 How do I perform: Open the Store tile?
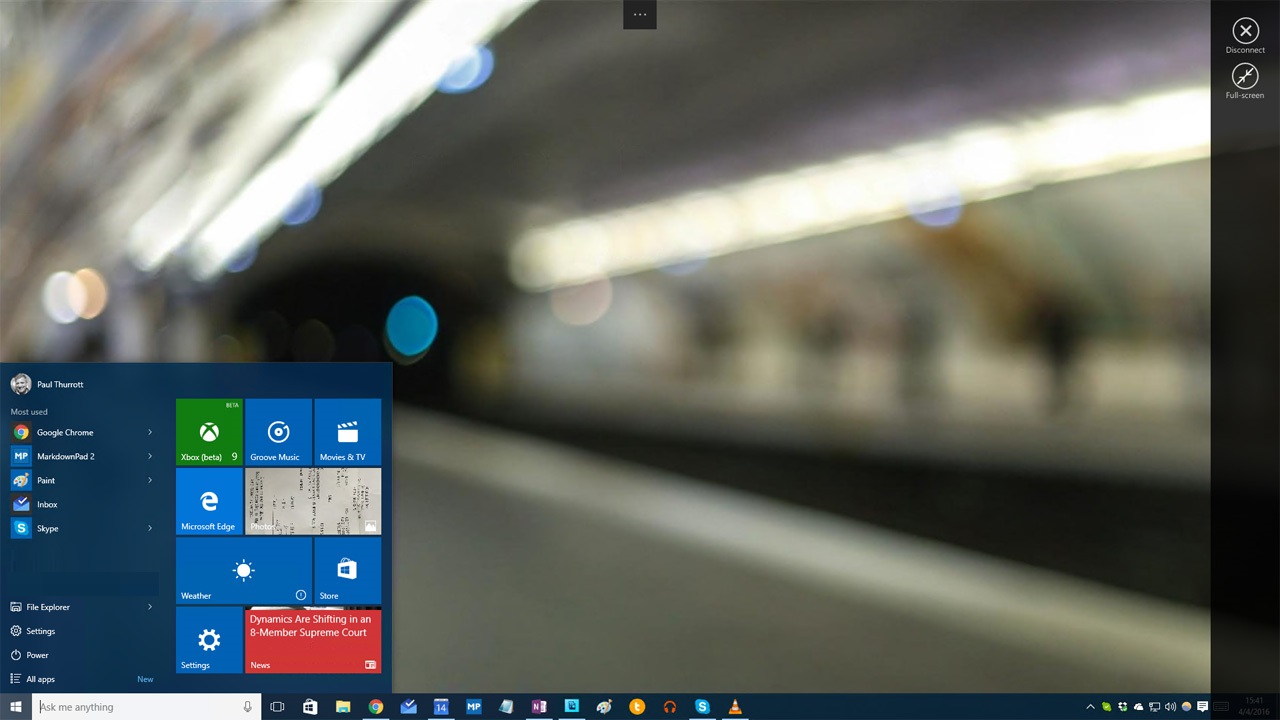347,570
